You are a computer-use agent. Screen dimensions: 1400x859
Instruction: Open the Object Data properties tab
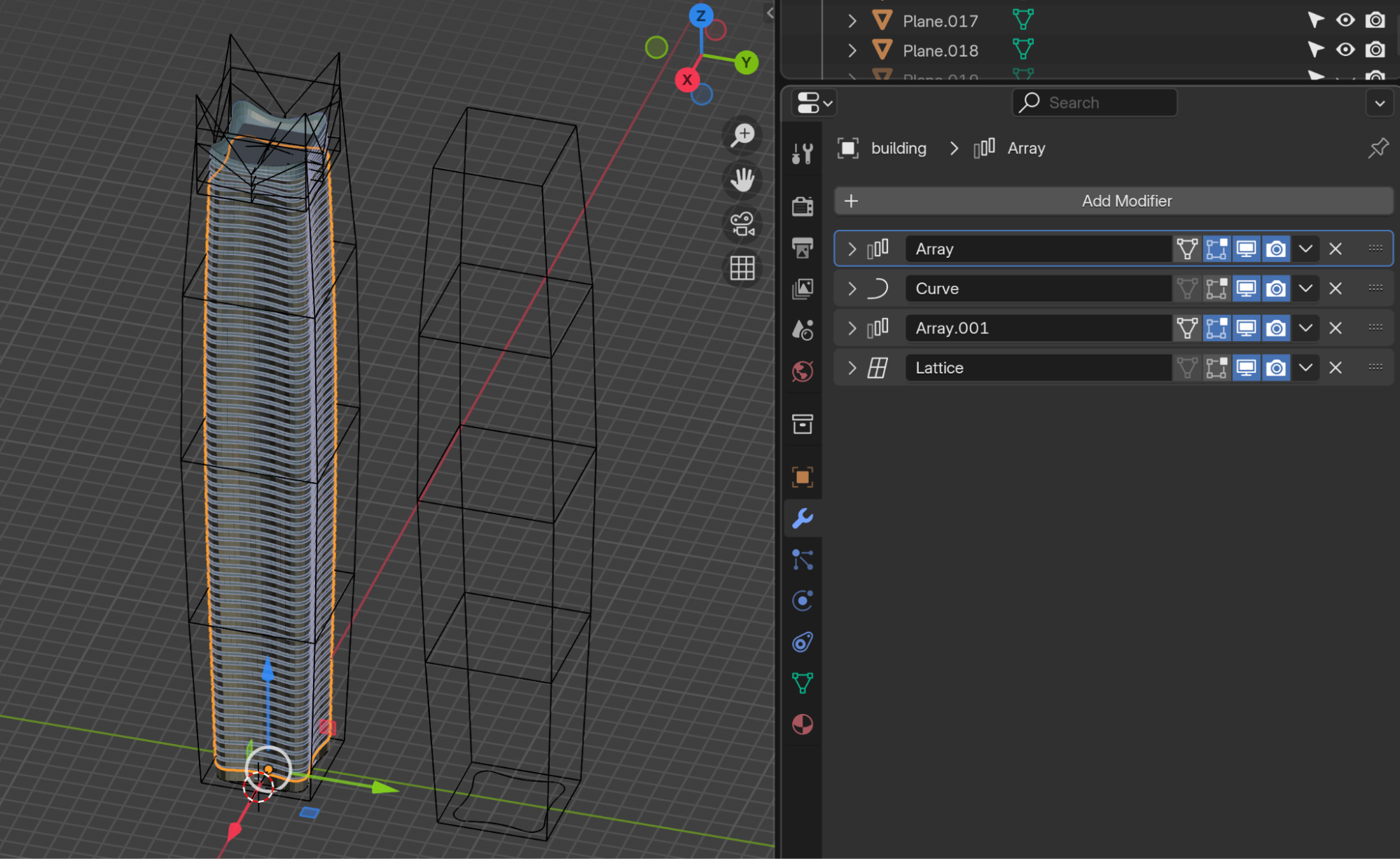coord(803,682)
